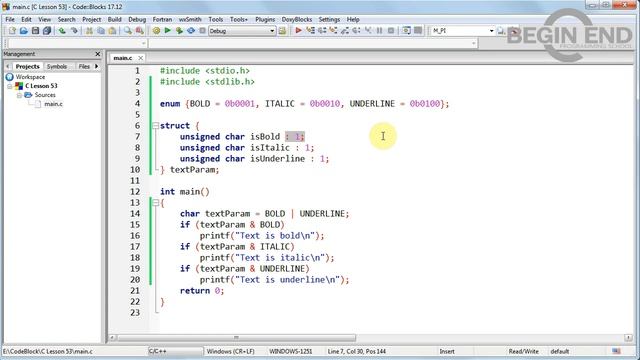Image resolution: width=640 pixels, height=360 pixels.
Task: Open Replace using toolbar icon
Action: coord(140,31)
